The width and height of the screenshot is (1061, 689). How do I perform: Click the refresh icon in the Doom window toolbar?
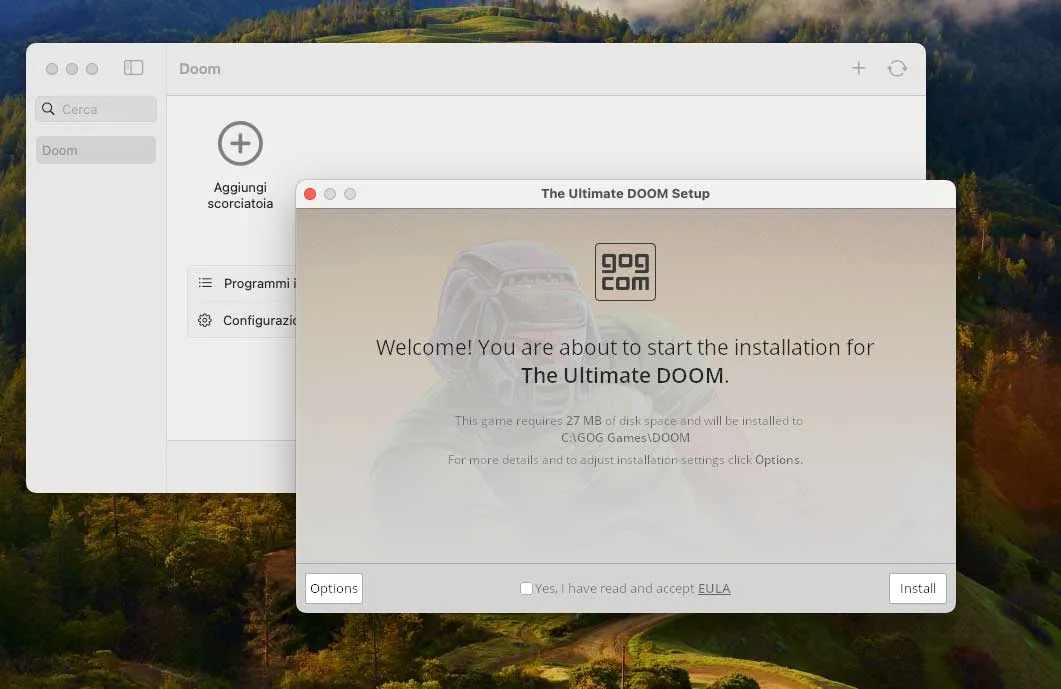pos(897,68)
